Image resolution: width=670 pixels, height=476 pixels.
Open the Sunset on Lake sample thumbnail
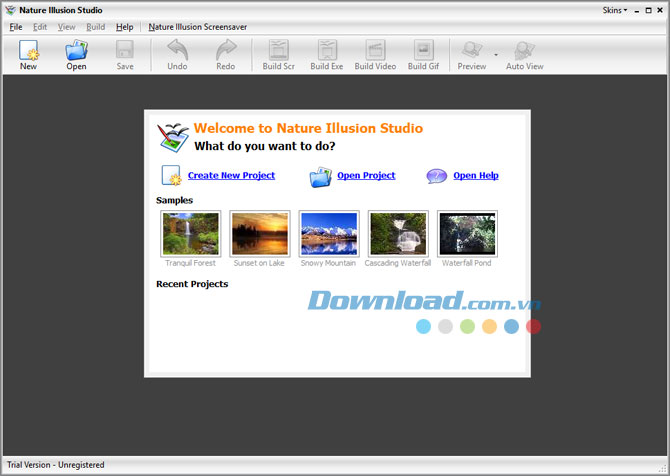point(260,234)
